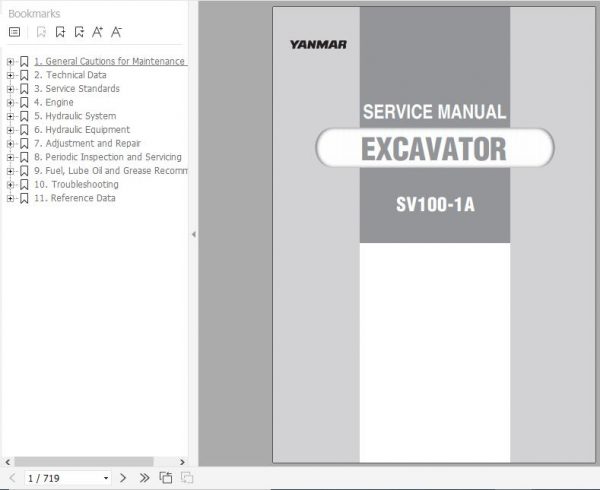The height and width of the screenshot is (490, 600).
Task: Click the bookmark icon beside Reference Data
Action: [24, 198]
